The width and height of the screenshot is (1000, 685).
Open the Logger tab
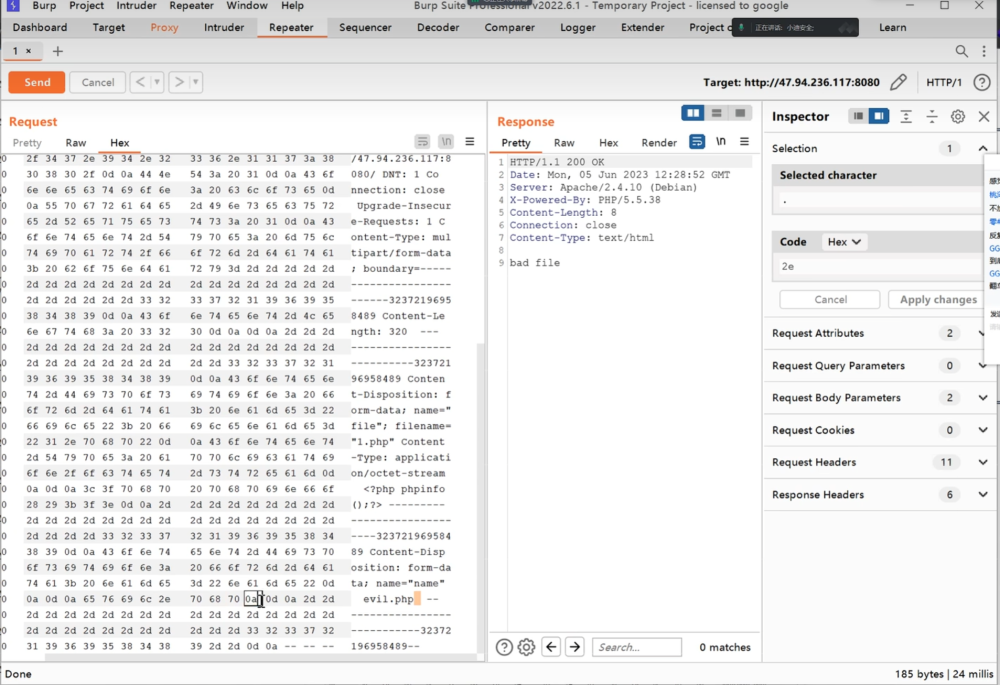(578, 27)
